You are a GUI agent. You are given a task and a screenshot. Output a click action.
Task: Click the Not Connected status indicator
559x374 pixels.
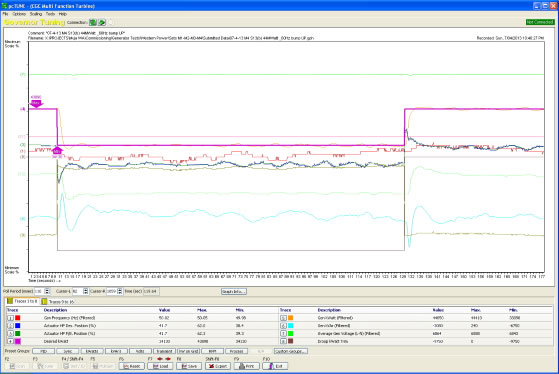point(540,22)
